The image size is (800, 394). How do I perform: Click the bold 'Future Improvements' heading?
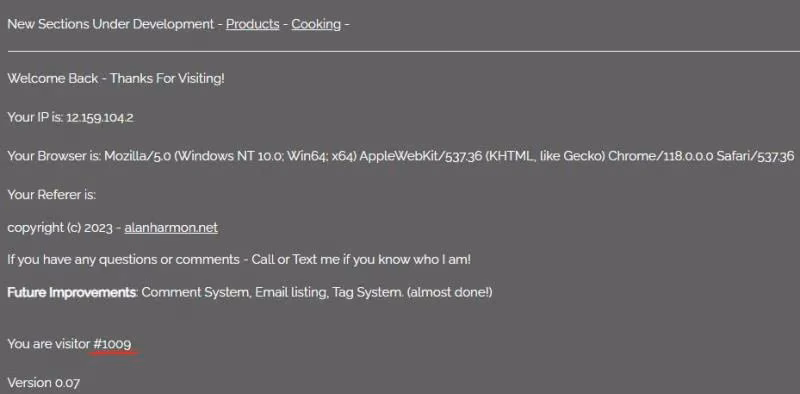tap(71, 292)
